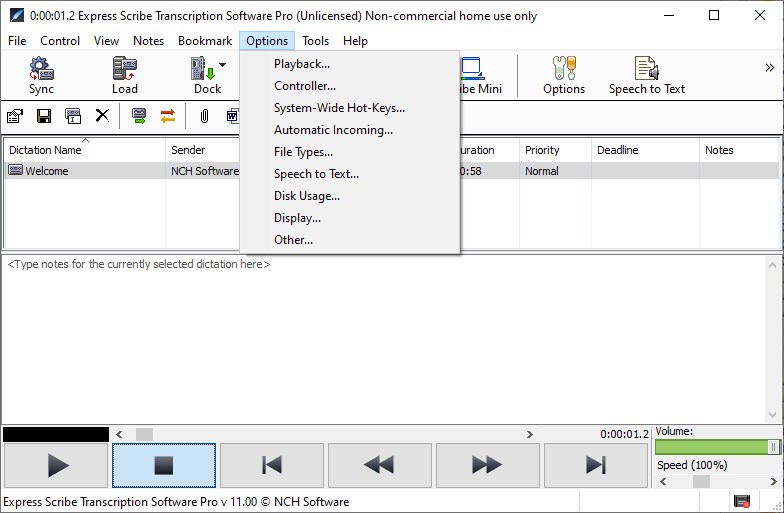Viewport: 784px width, 513px height.
Task: Click the Go to Start button
Action: point(272,465)
